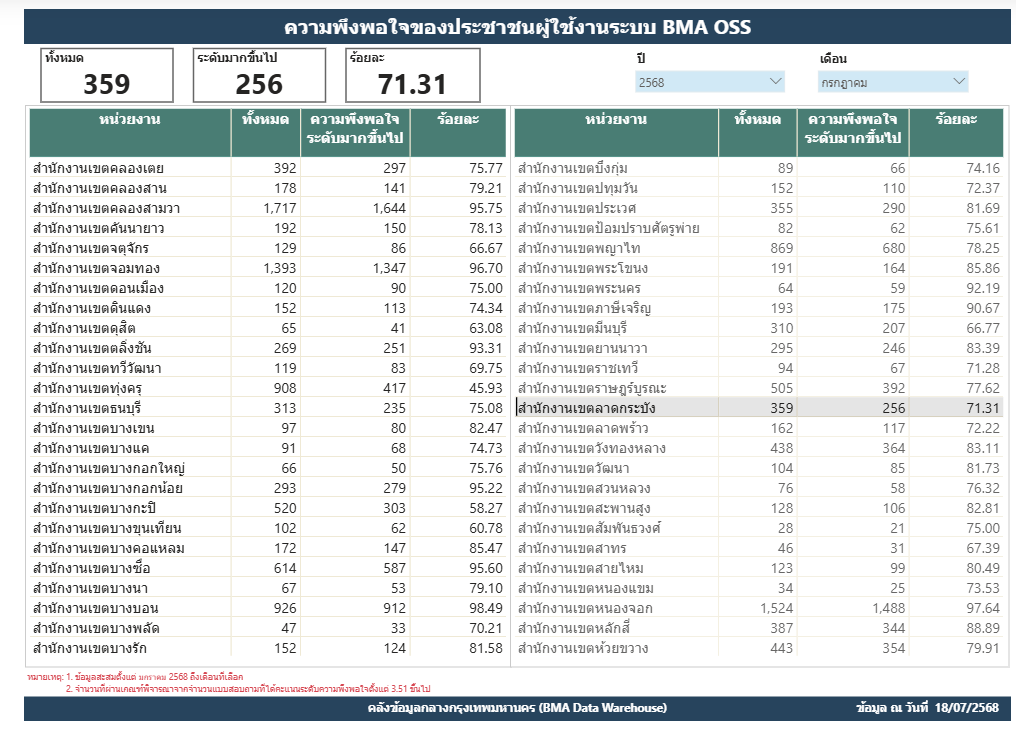Select row สำนักงานเขตคลองสามวา
This screenshot has height=730, width=1016.
(268, 209)
